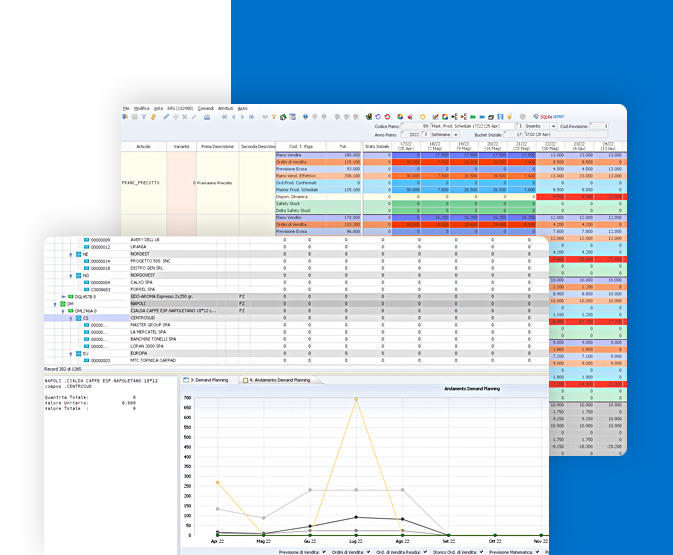Open the Aiuto menu
Screen dimensions: 673x555
point(243,109)
